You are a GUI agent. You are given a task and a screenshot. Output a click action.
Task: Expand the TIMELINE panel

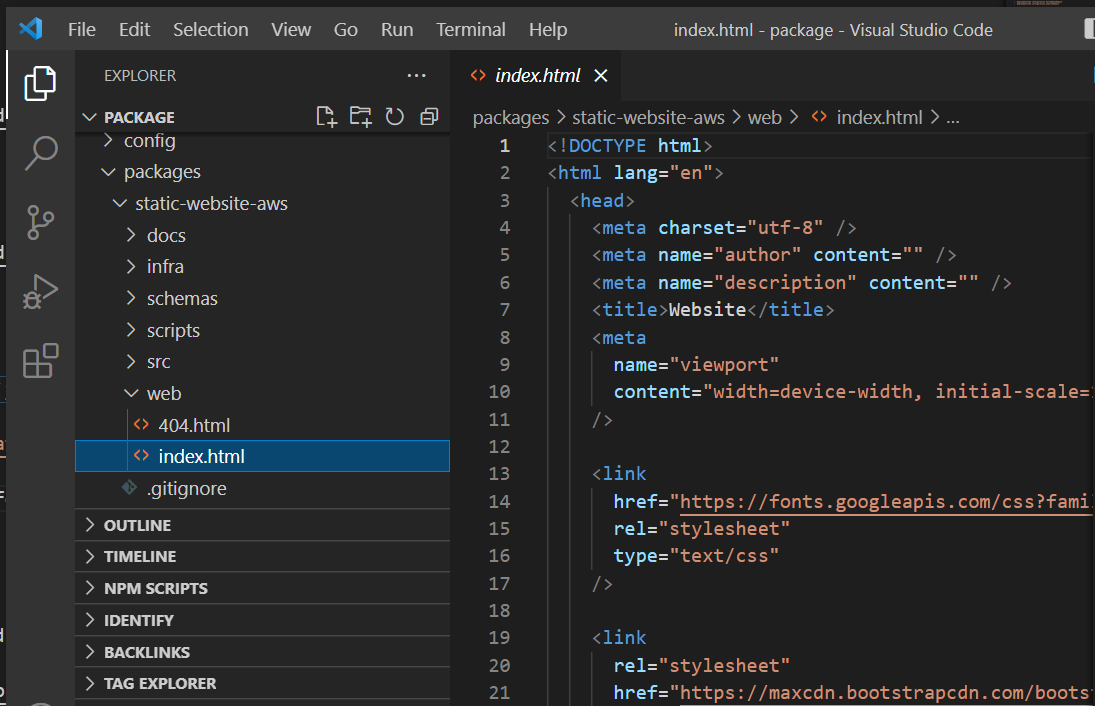click(x=262, y=556)
